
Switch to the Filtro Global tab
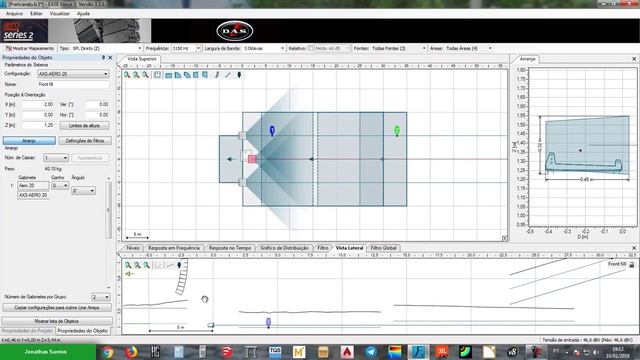tap(383, 248)
